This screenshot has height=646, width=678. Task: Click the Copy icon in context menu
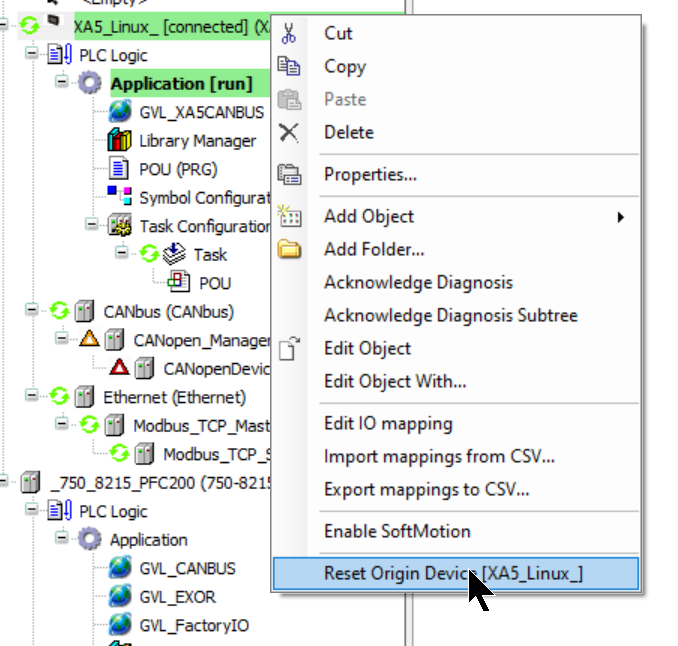[288, 66]
